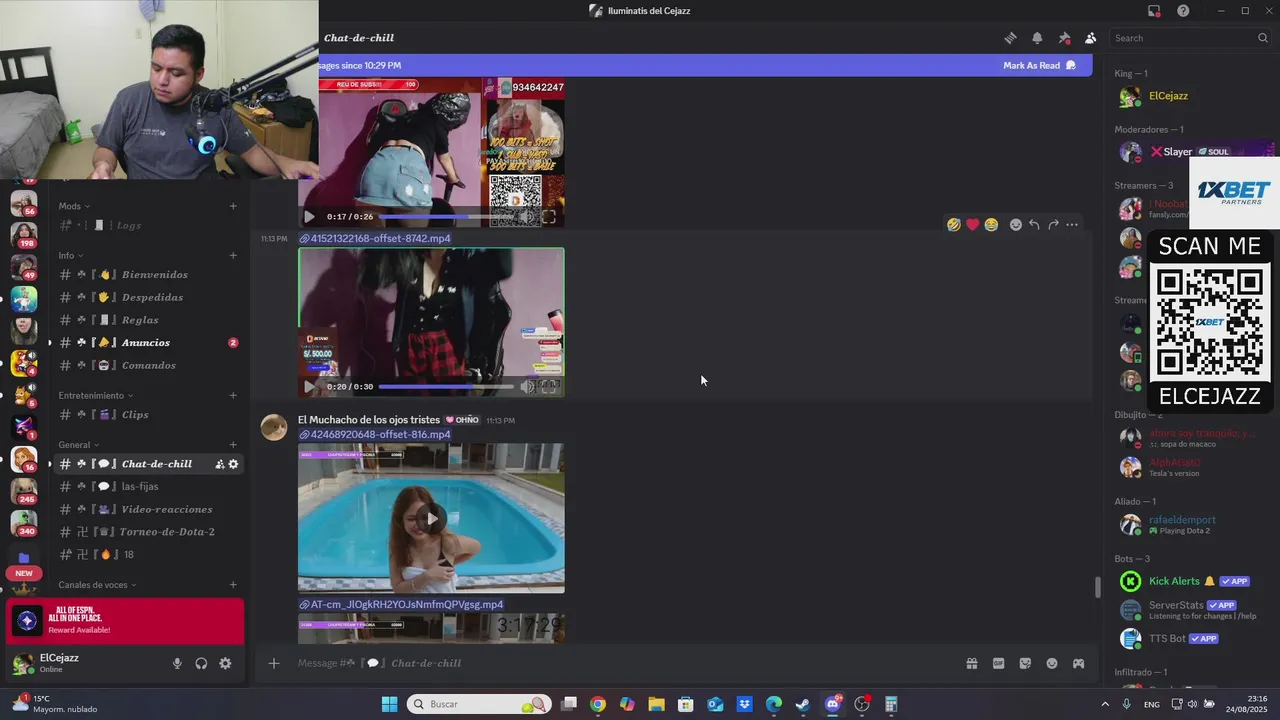The width and height of the screenshot is (1280, 720).
Task: Edit Chat-de-chill channel settings gear
Action: pos(233,464)
